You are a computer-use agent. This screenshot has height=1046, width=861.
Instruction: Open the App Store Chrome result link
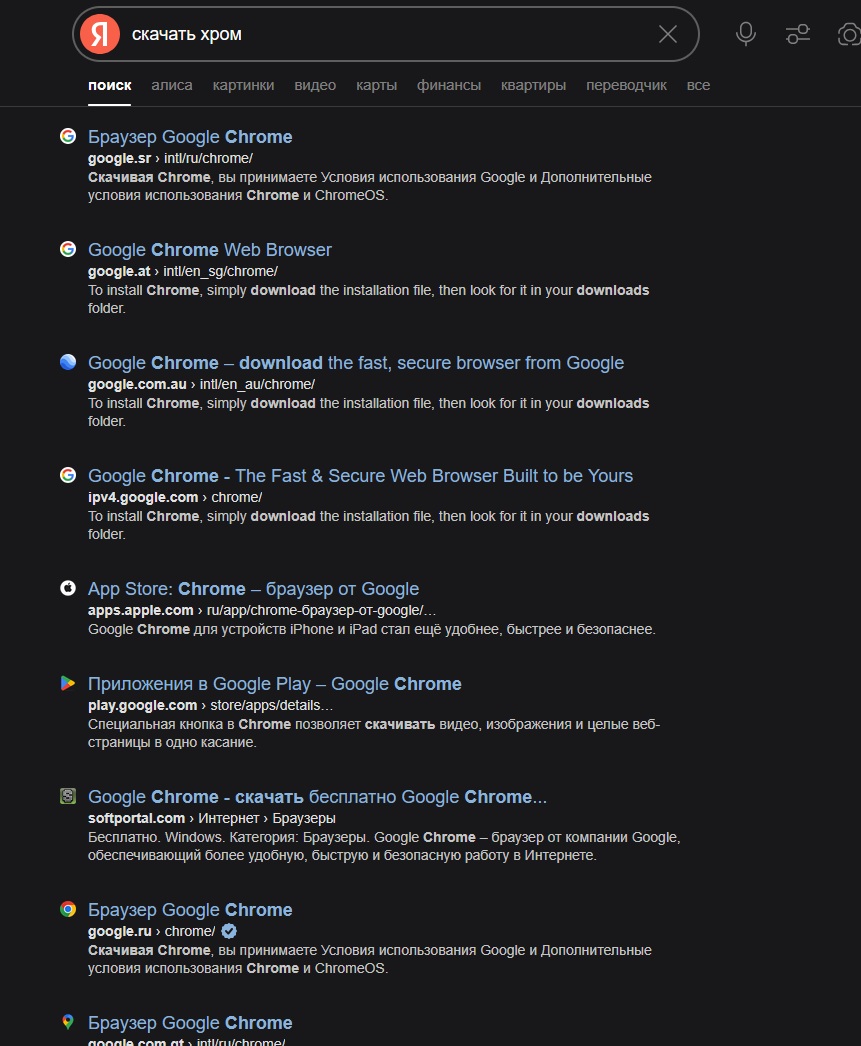coord(253,589)
